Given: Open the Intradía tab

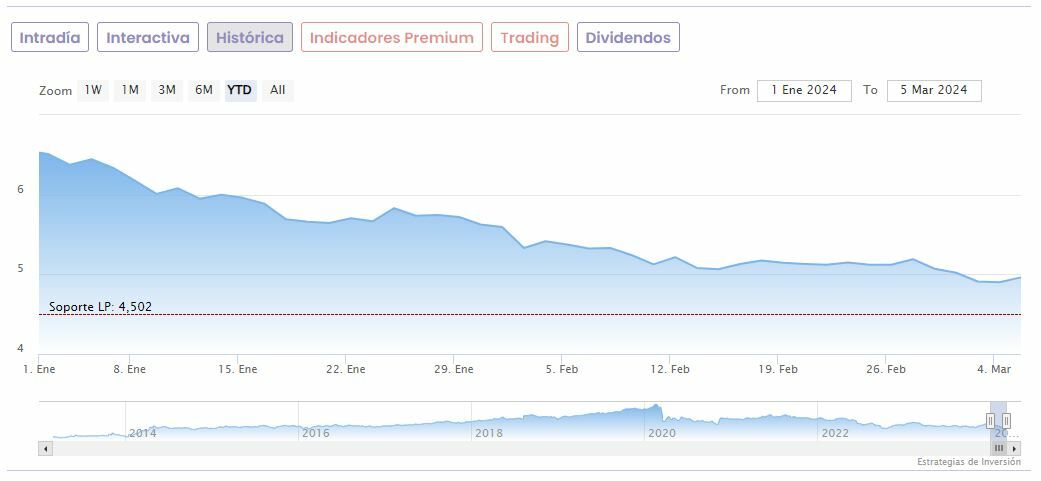Looking at the screenshot, I should point(50,38).
